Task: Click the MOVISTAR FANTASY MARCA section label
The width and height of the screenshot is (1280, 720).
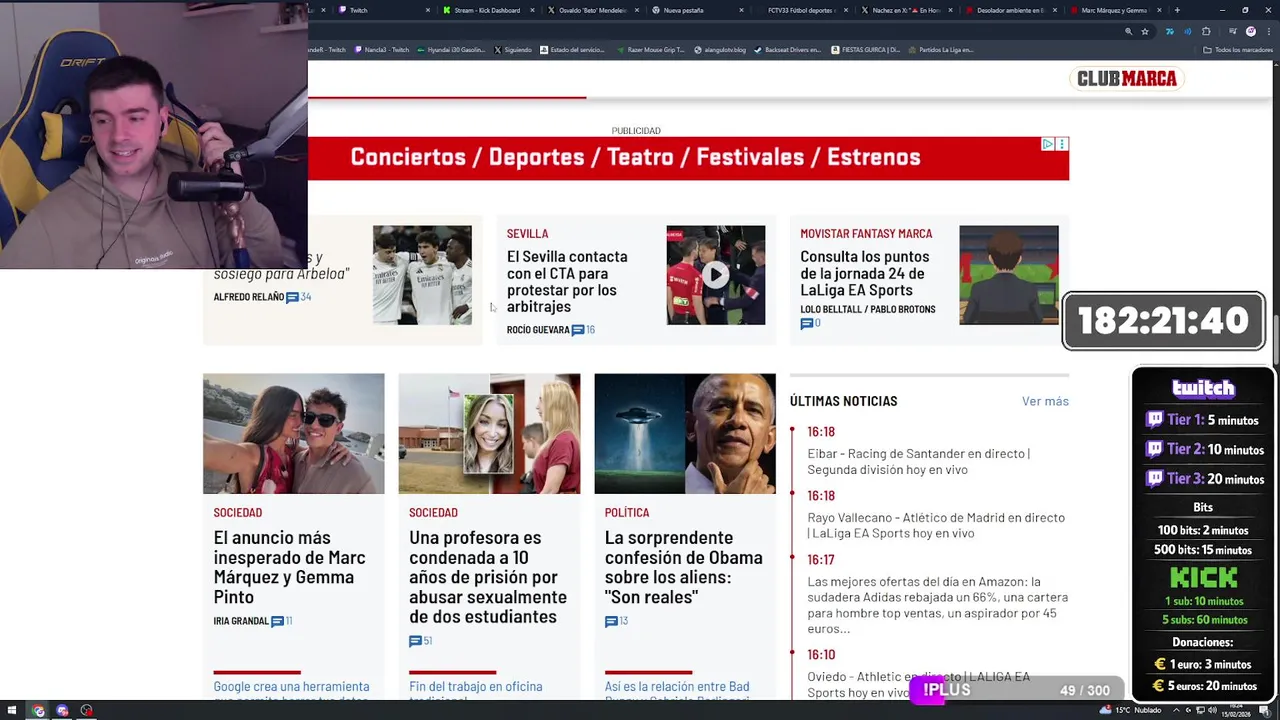Action: coord(866,233)
